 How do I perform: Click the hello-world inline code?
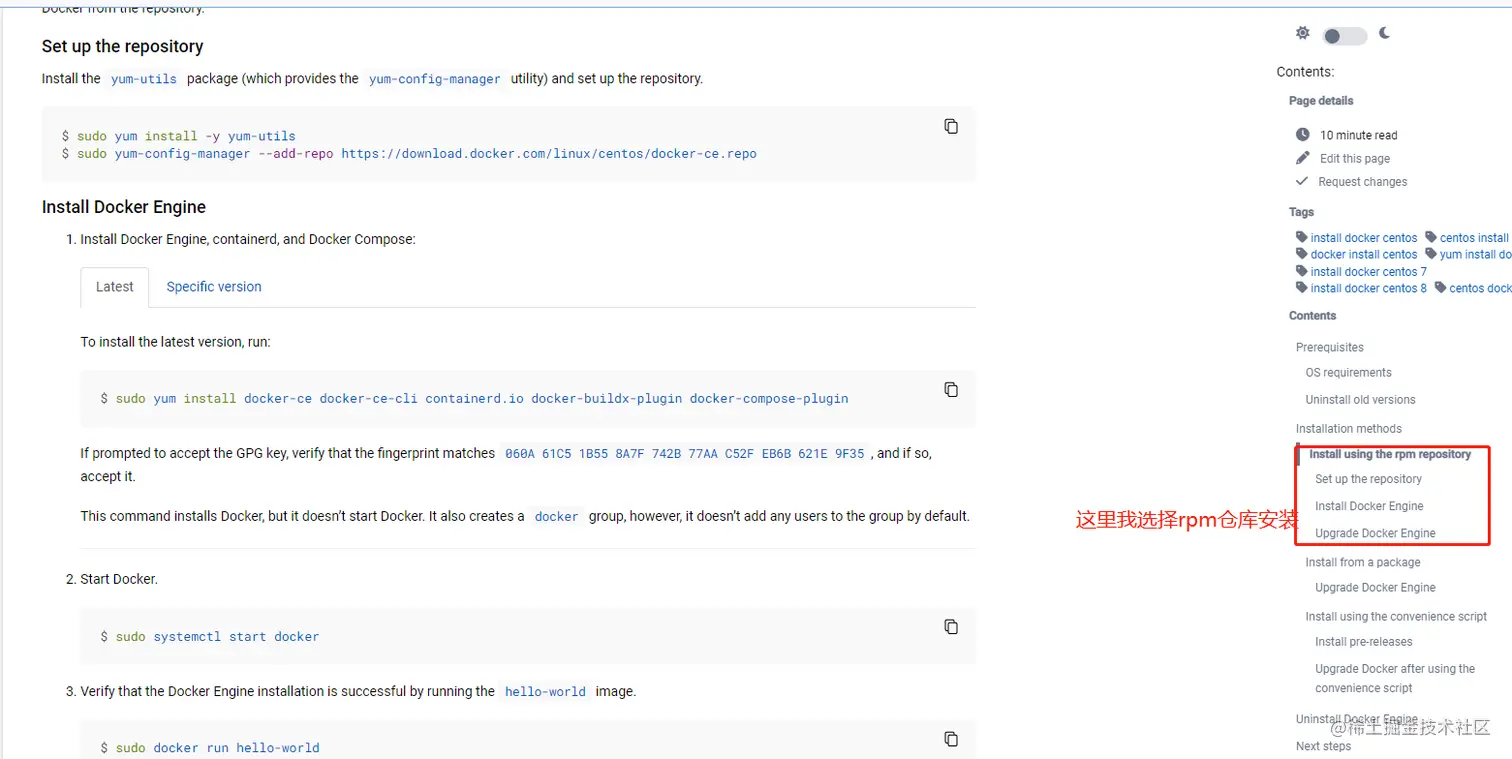(545, 692)
